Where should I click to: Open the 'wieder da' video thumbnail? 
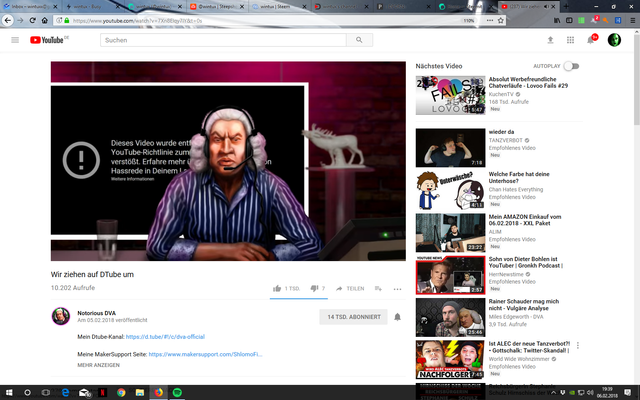[450, 148]
